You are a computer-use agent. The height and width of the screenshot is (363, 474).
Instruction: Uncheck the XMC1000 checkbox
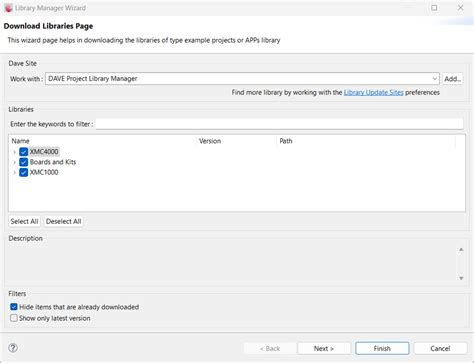23,172
